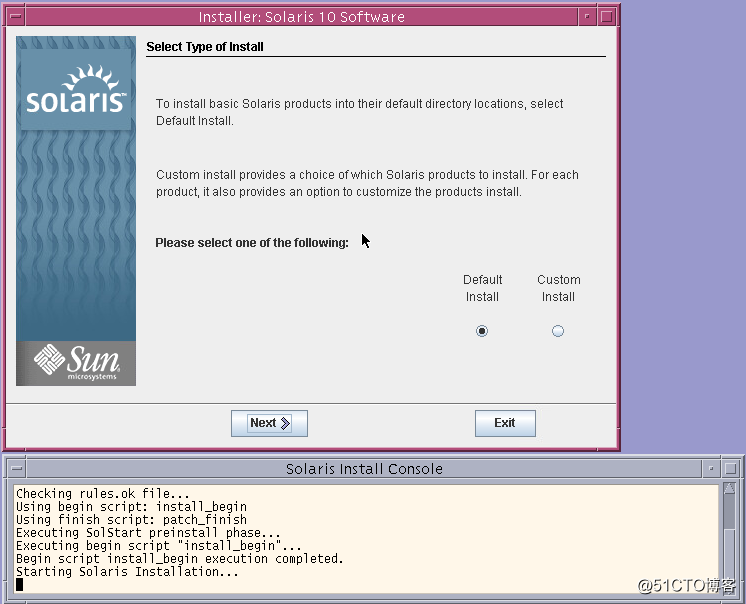Click the 'Custom Install' label
Viewport: 746px width, 604px height.
559,288
